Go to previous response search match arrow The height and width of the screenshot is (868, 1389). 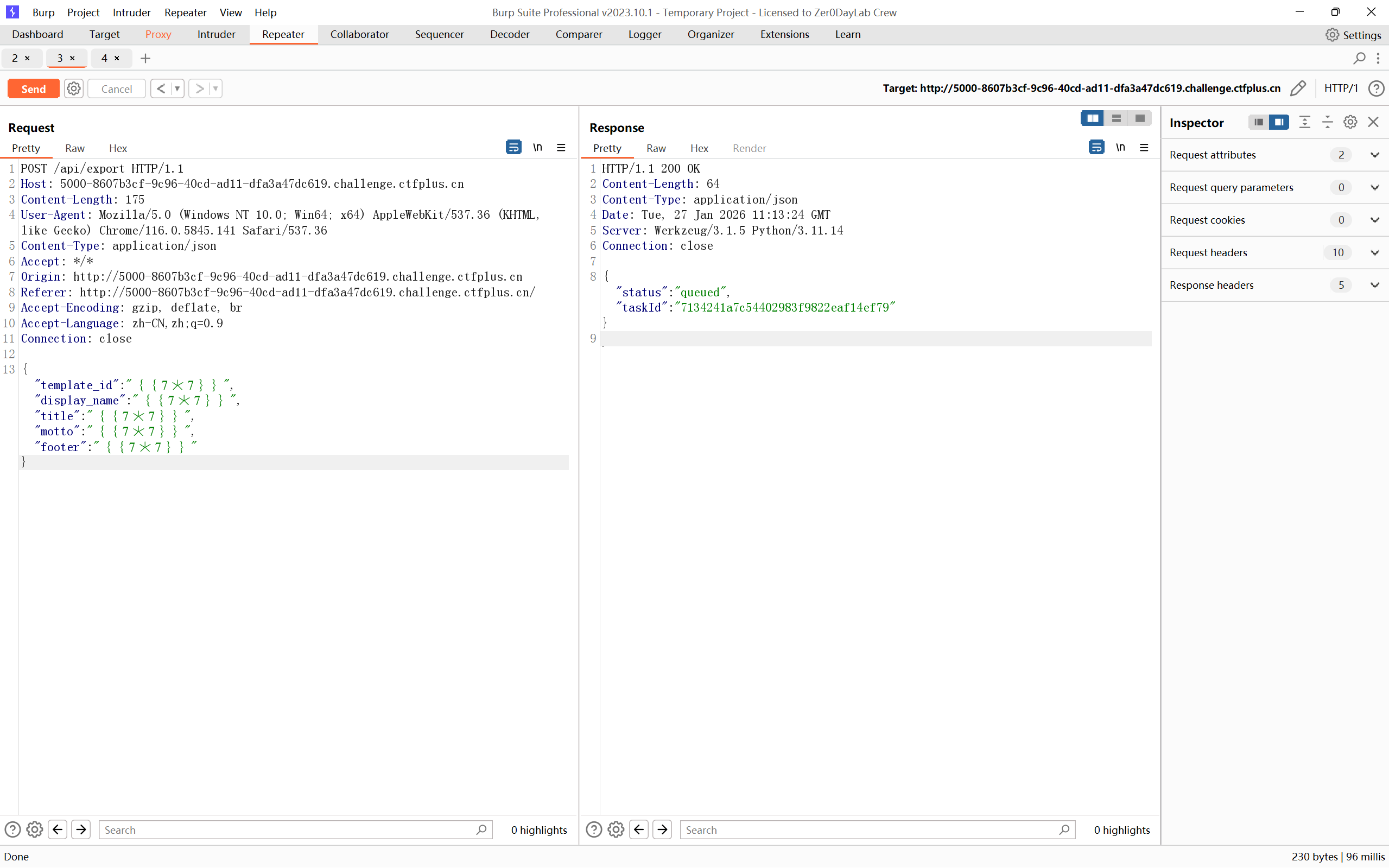pyautogui.click(x=639, y=829)
